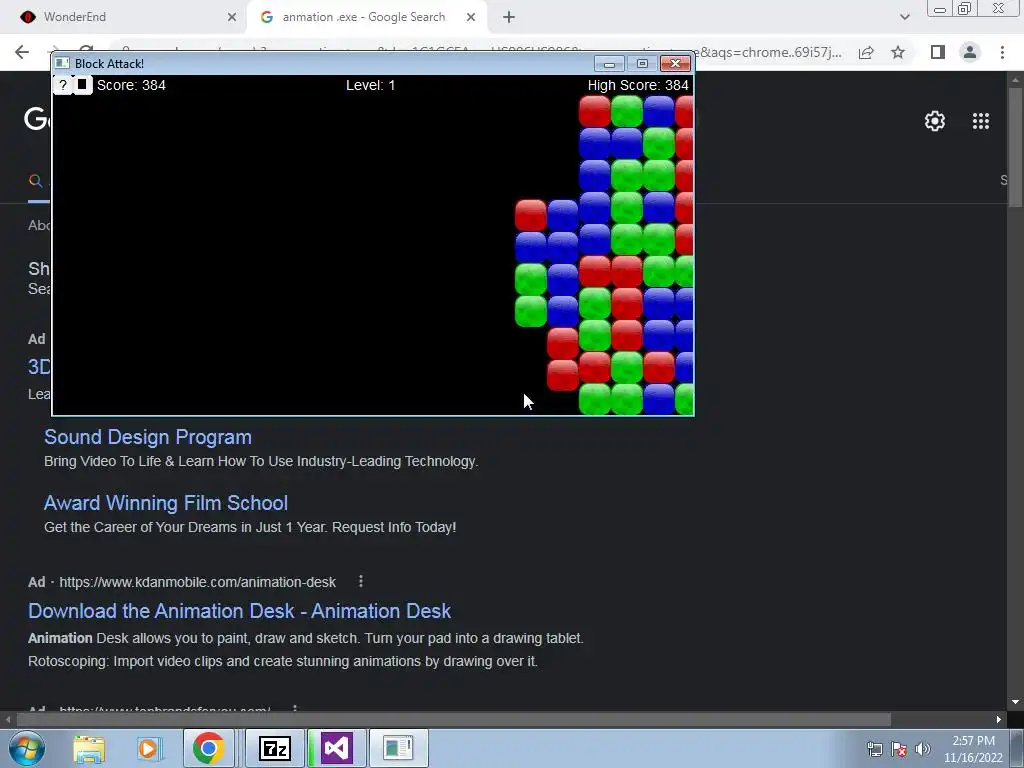Screen dimensions: 1024x768
Task: Switch to Chrome in the taskbar
Action: tap(208, 748)
